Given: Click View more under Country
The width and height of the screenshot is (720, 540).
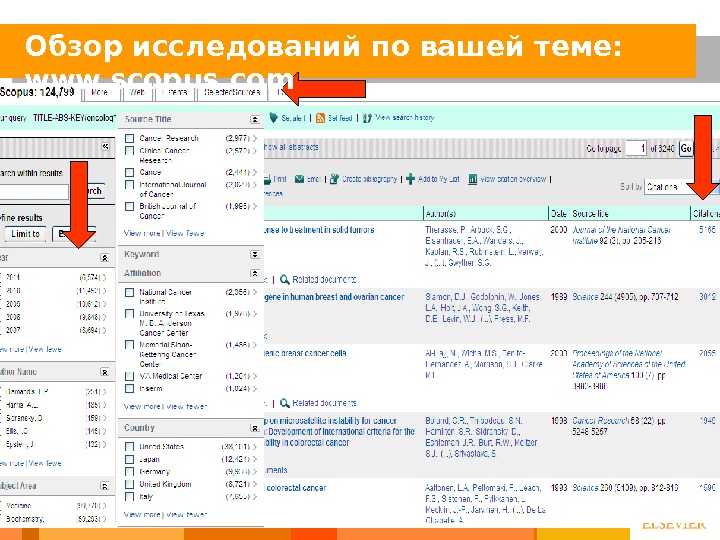Looking at the screenshot, I should [142, 514].
